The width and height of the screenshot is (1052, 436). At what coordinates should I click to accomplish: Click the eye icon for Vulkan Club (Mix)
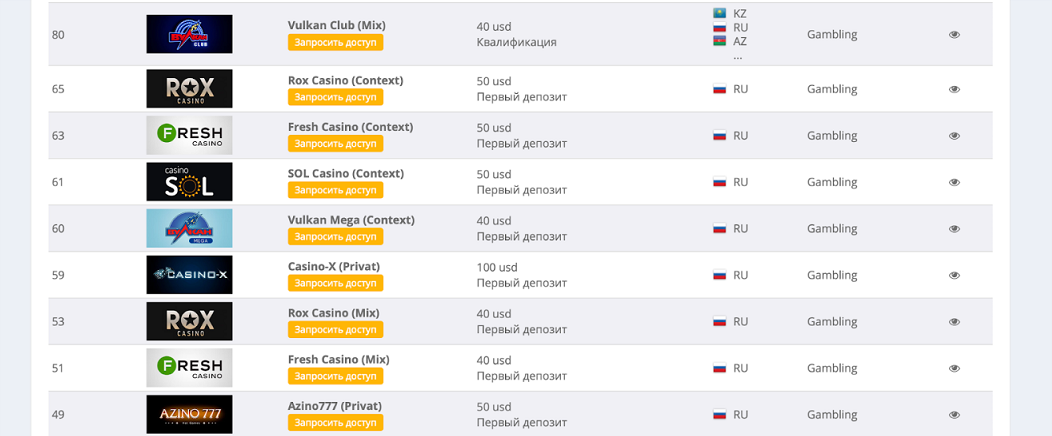(x=954, y=35)
